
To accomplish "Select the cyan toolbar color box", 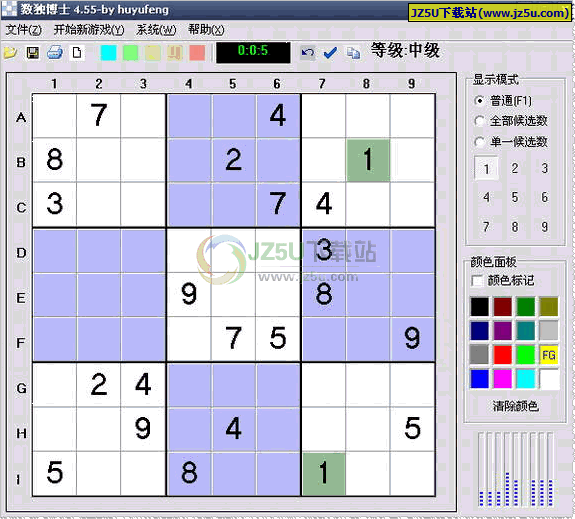I will tap(109, 53).
